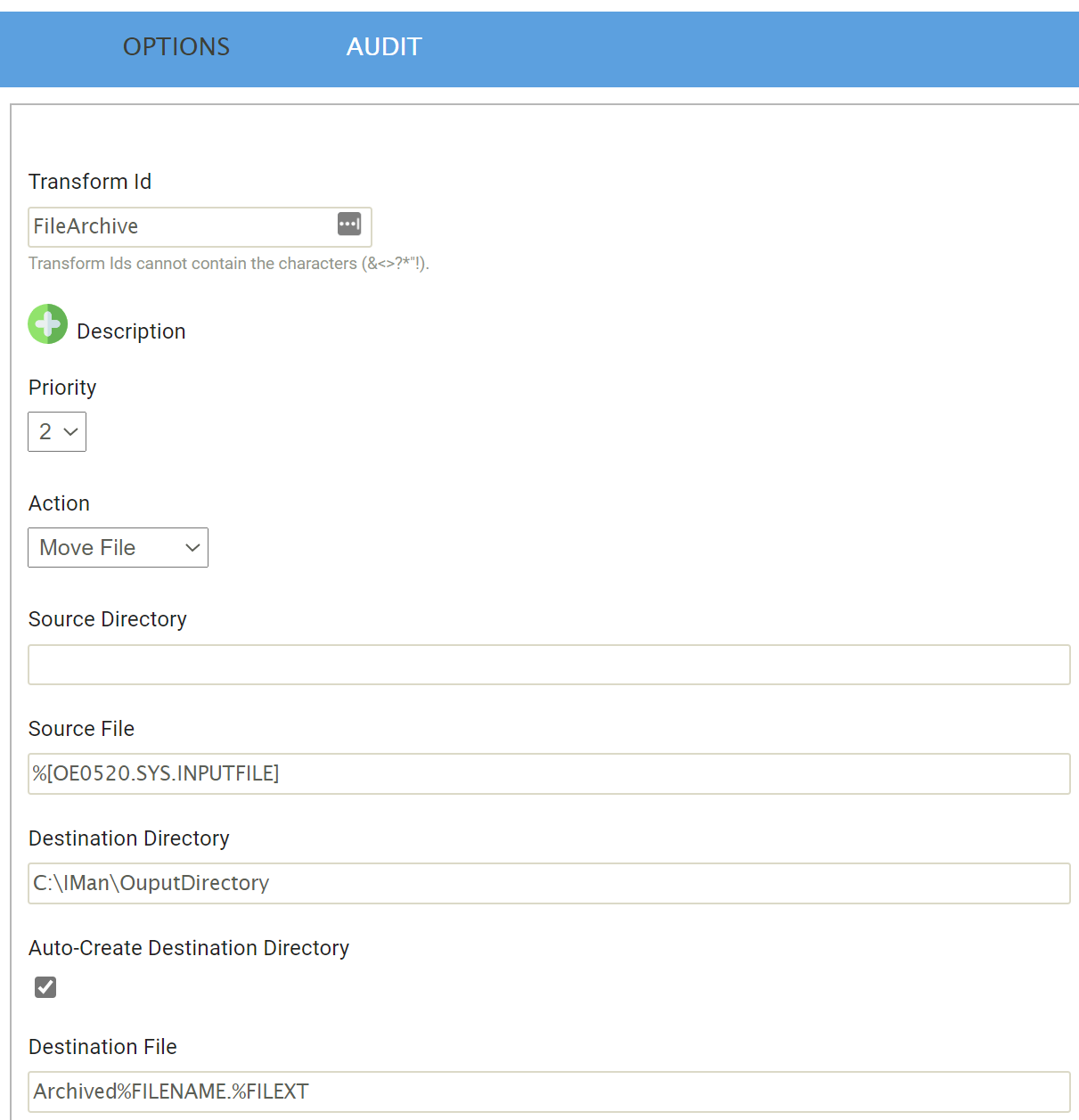Click into the Transform Id text field
The width and height of the screenshot is (1079, 1120).
(178, 227)
